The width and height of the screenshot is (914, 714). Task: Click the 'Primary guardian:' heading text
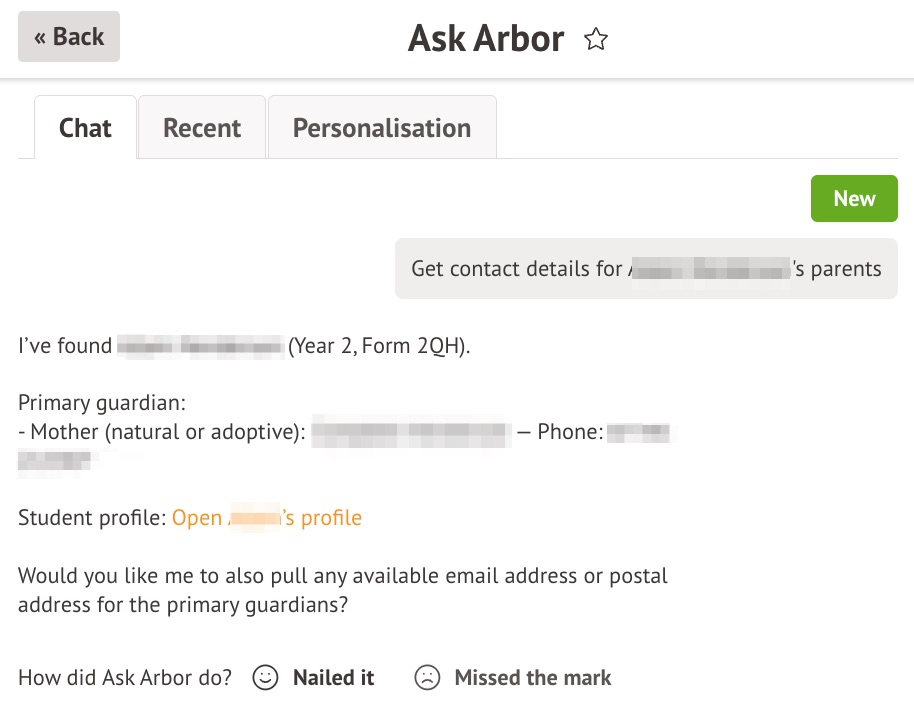(x=103, y=404)
